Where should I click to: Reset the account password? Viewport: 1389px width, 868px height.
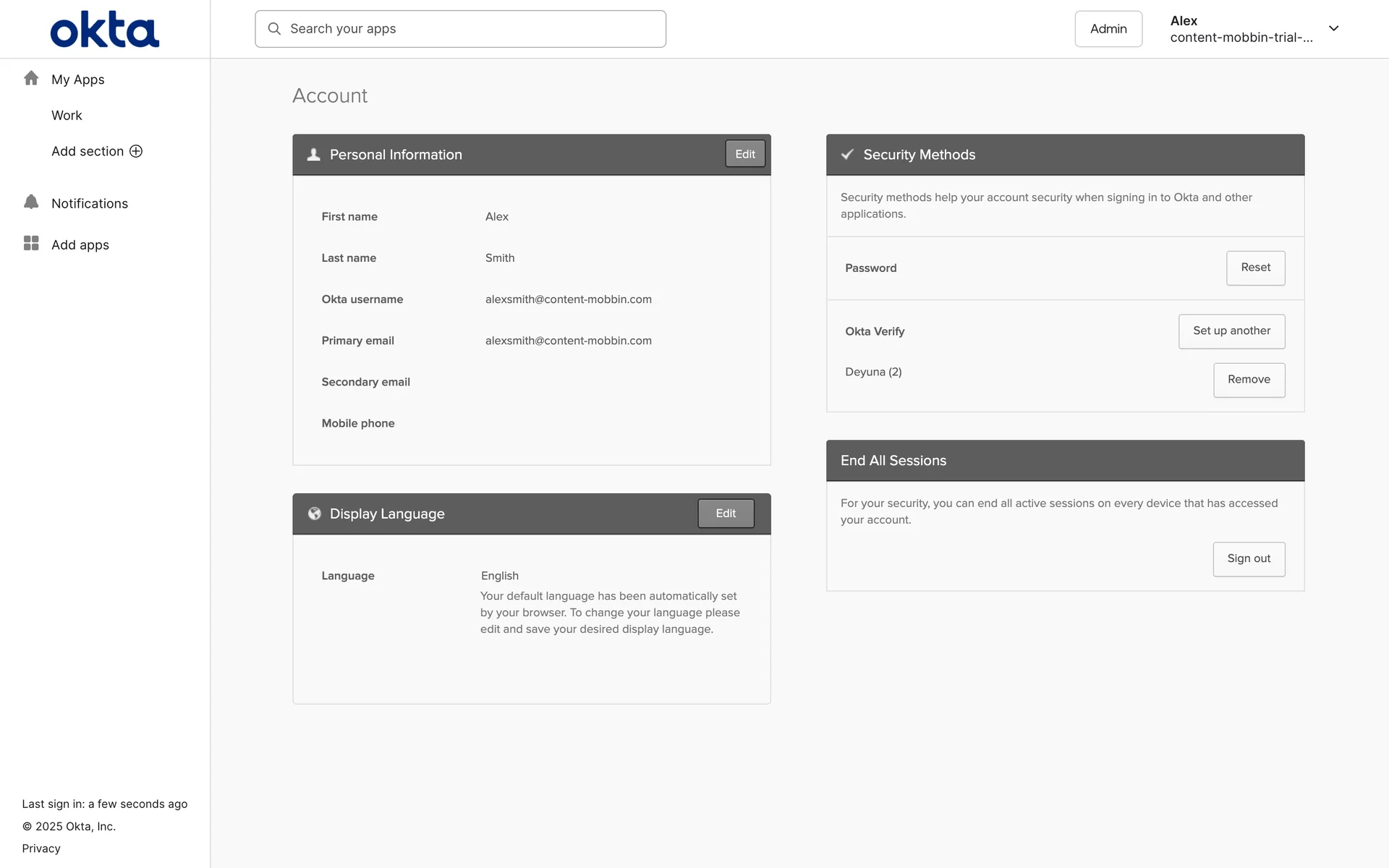point(1255,268)
